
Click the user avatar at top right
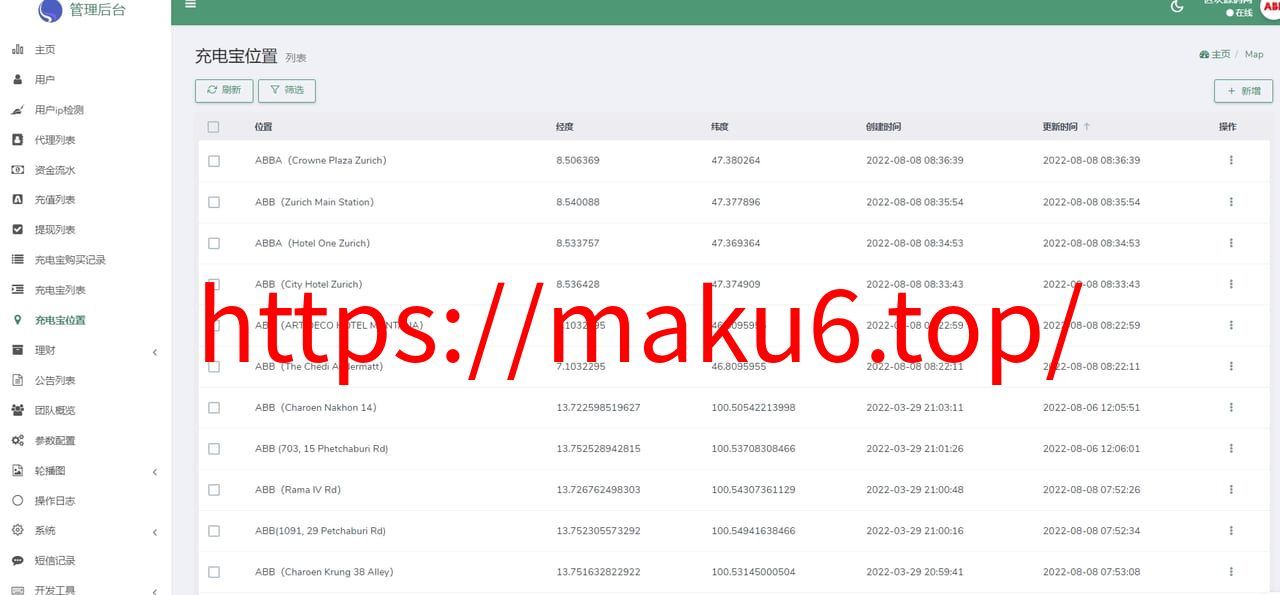coord(1270,7)
